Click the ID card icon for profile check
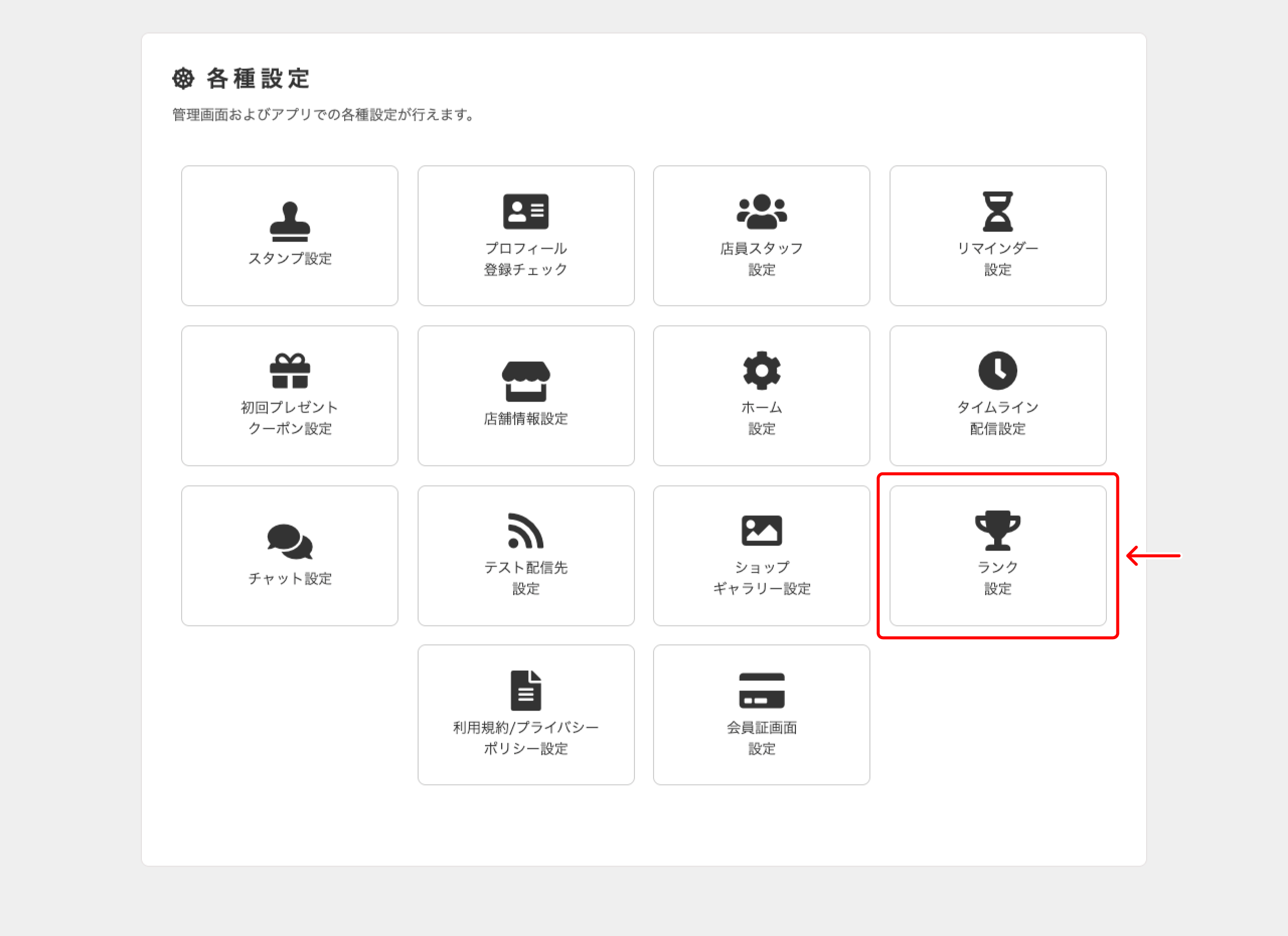This screenshot has width=1288, height=936. click(526, 211)
